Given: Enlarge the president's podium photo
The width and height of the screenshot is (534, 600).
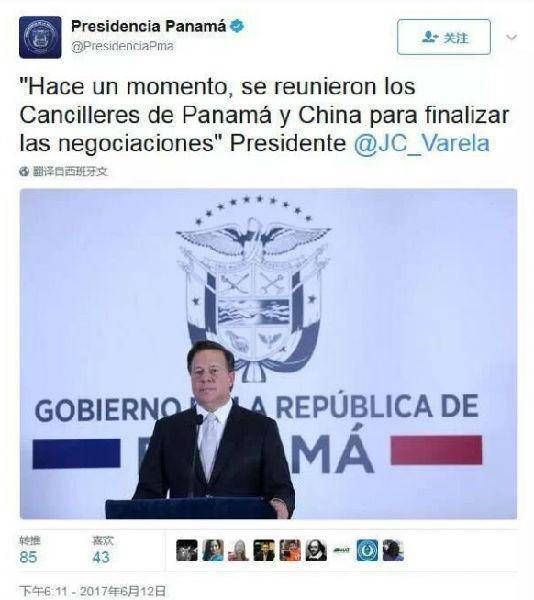Looking at the screenshot, I should pos(268,354).
